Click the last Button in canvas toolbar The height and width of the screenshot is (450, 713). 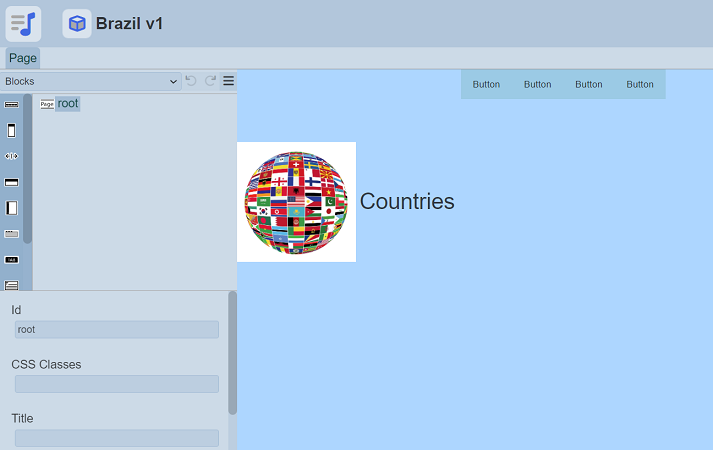640,85
